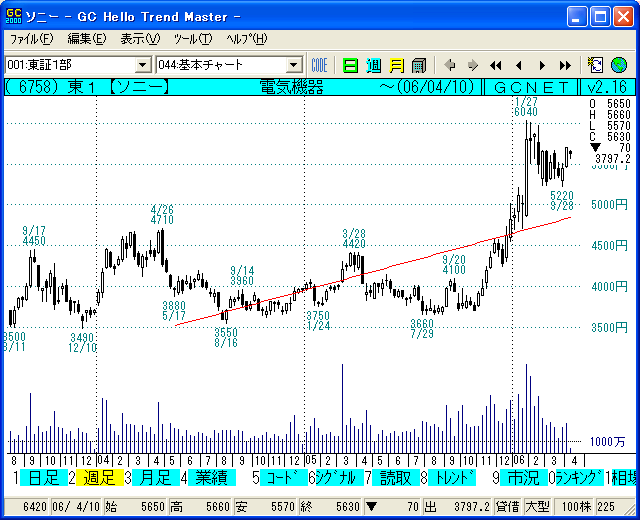The image size is (640, 520).
Task: Click the 貸借 status bar entry
Action: pyautogui.click(x=508, y=507)
